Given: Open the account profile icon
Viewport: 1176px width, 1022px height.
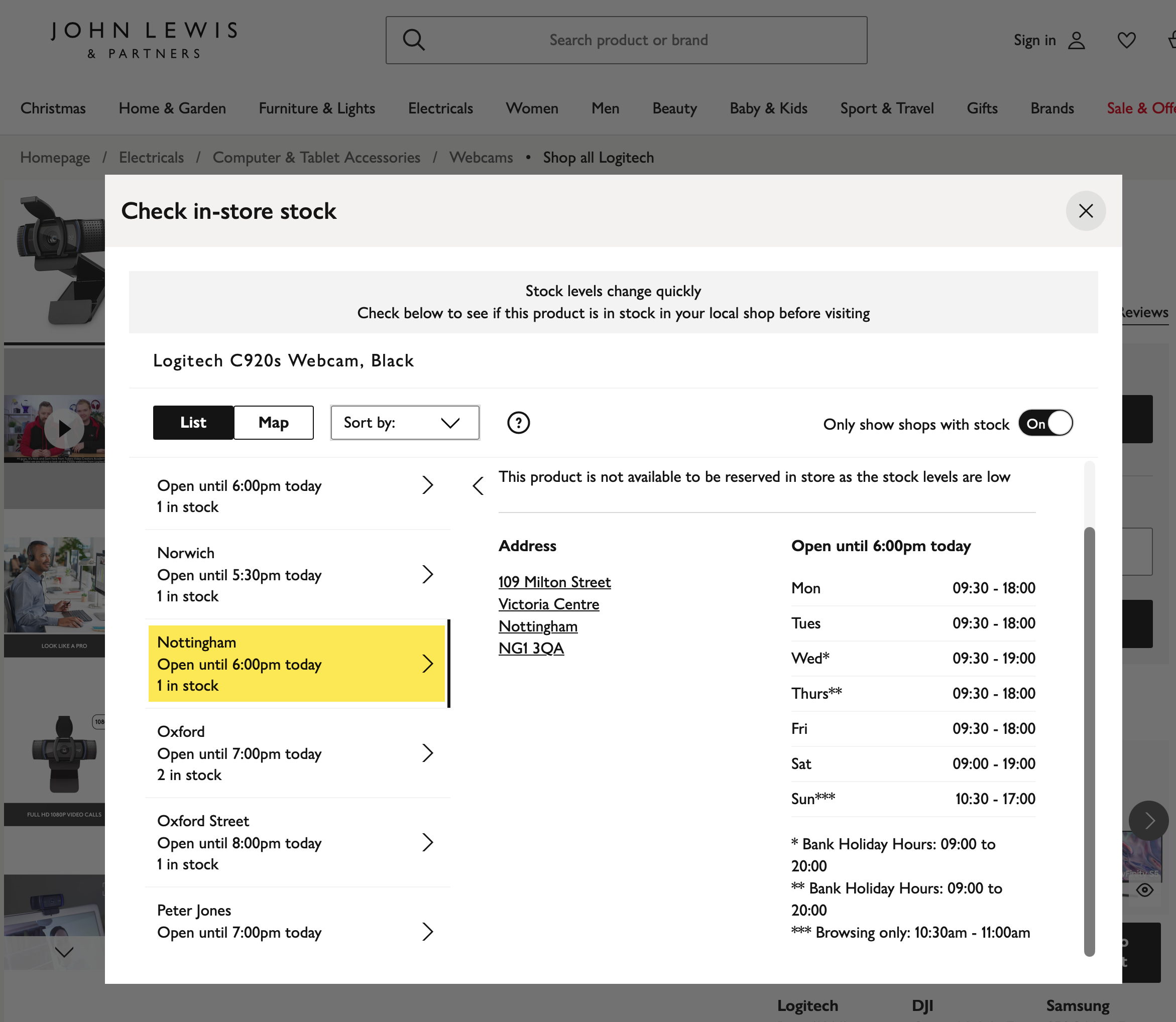Looking at the screenshot, I should point(1076,40).
